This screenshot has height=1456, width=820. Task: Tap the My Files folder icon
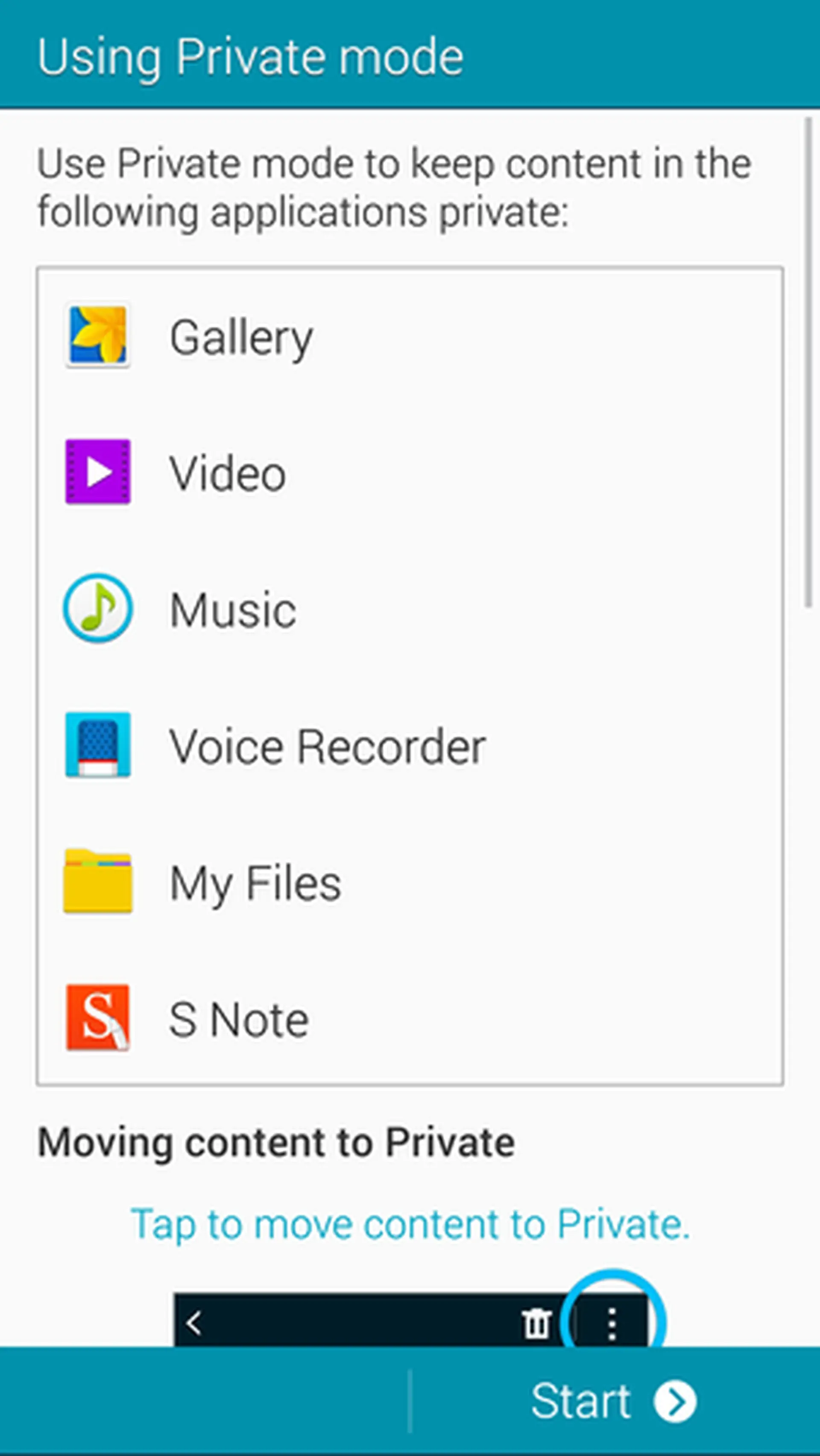[x=97, y=881]
